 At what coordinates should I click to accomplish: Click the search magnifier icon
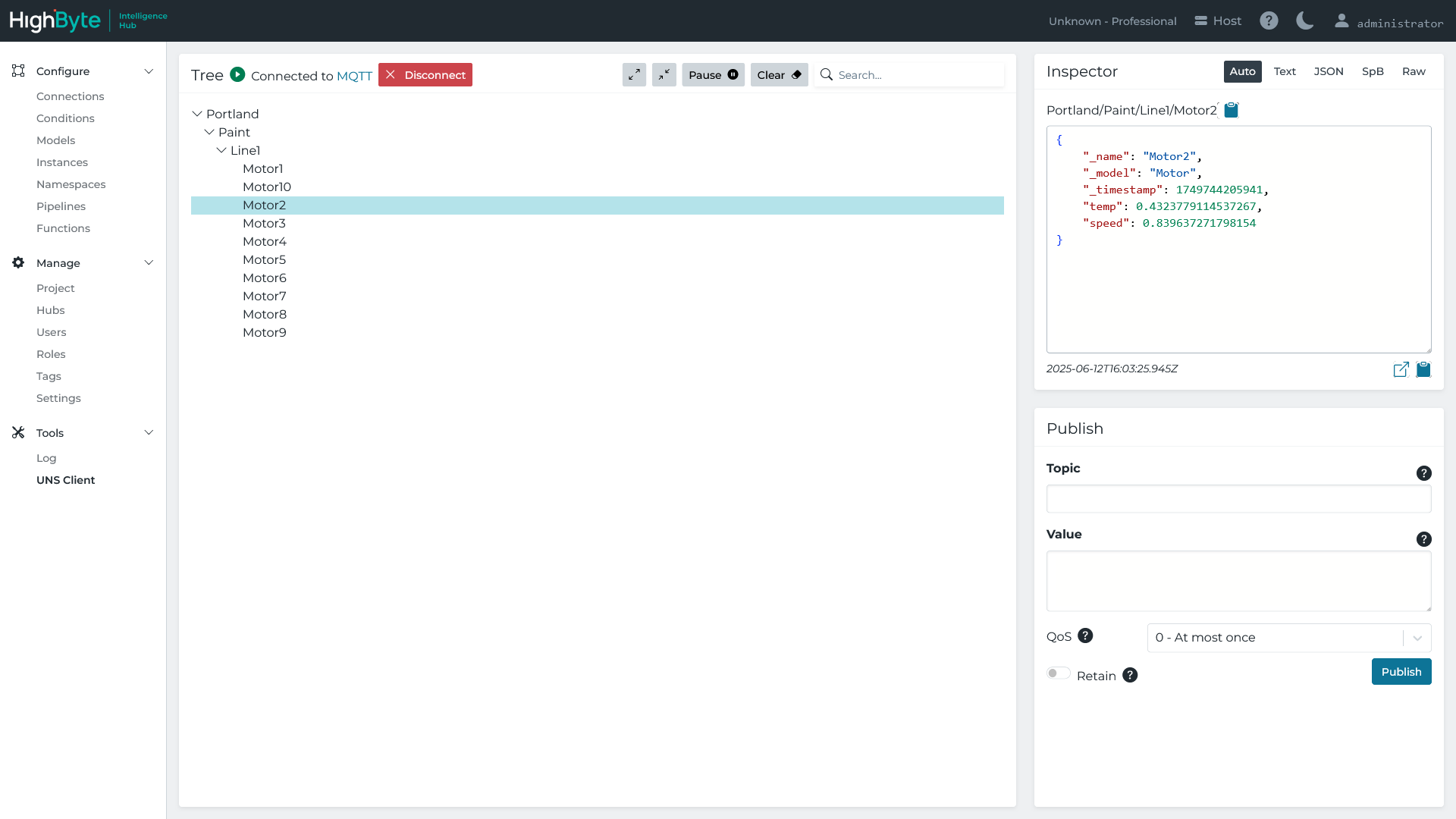(827, 74)
